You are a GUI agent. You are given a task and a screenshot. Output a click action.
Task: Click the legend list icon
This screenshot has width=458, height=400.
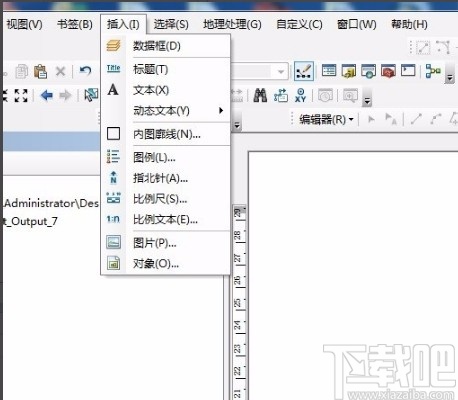point(113,156)
